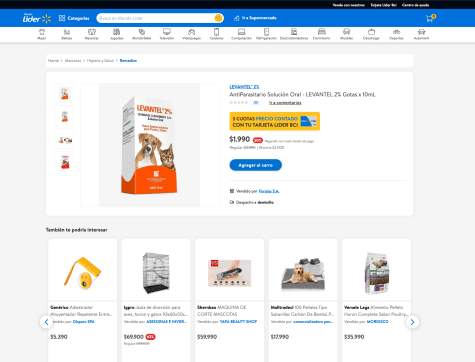Open the Electrodomésticos category icon
This screenshot has height=362, width=475.
point(294,34)
